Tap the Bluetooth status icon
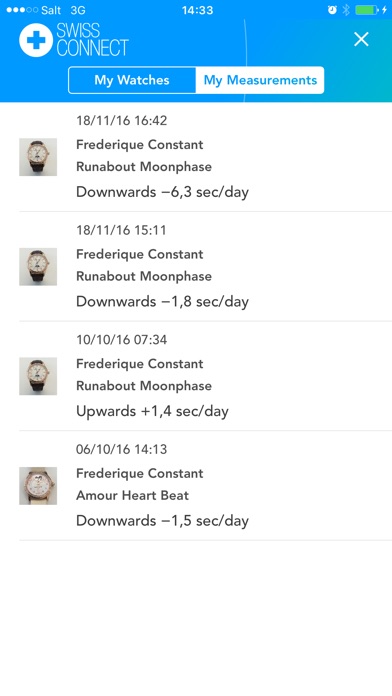Viewport: 392px width, 696px height. coord(346,10)
